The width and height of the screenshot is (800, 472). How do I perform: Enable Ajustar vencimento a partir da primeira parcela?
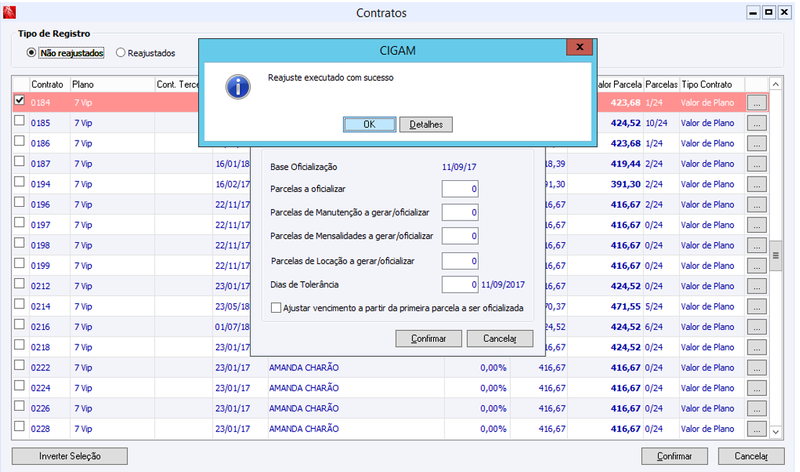tap(276, 308)
